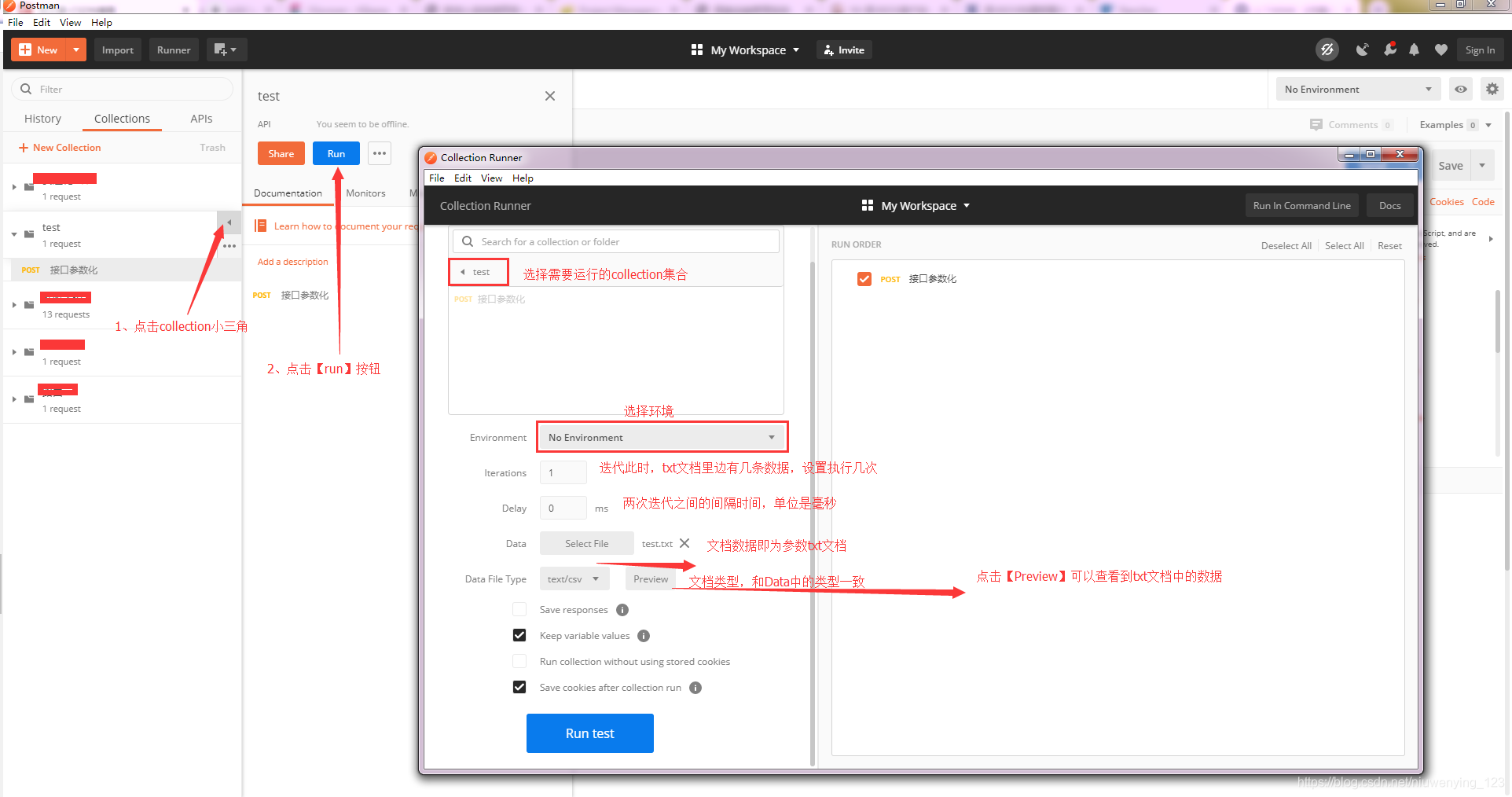Click Search for a collection or folder
Screen dimensions: 1512x797
(x=616, y=241)
